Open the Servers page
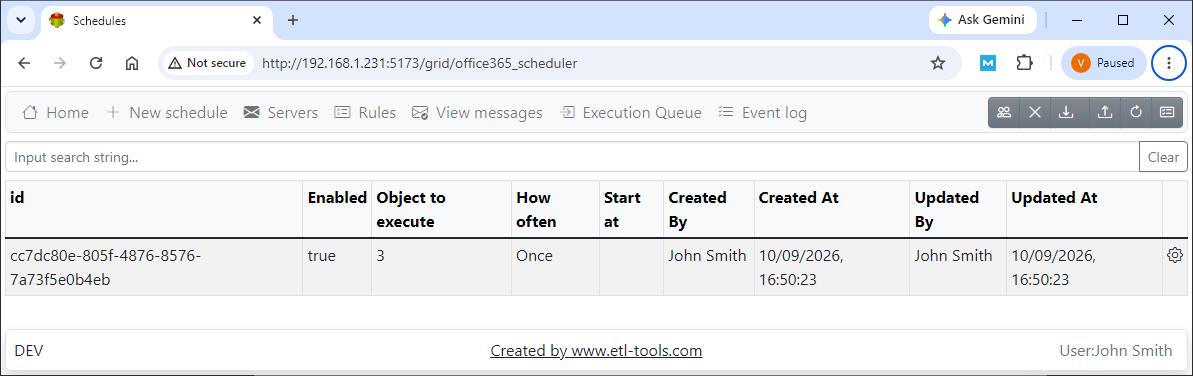This screenshot has height=376, width=1193. pos(281,113)
